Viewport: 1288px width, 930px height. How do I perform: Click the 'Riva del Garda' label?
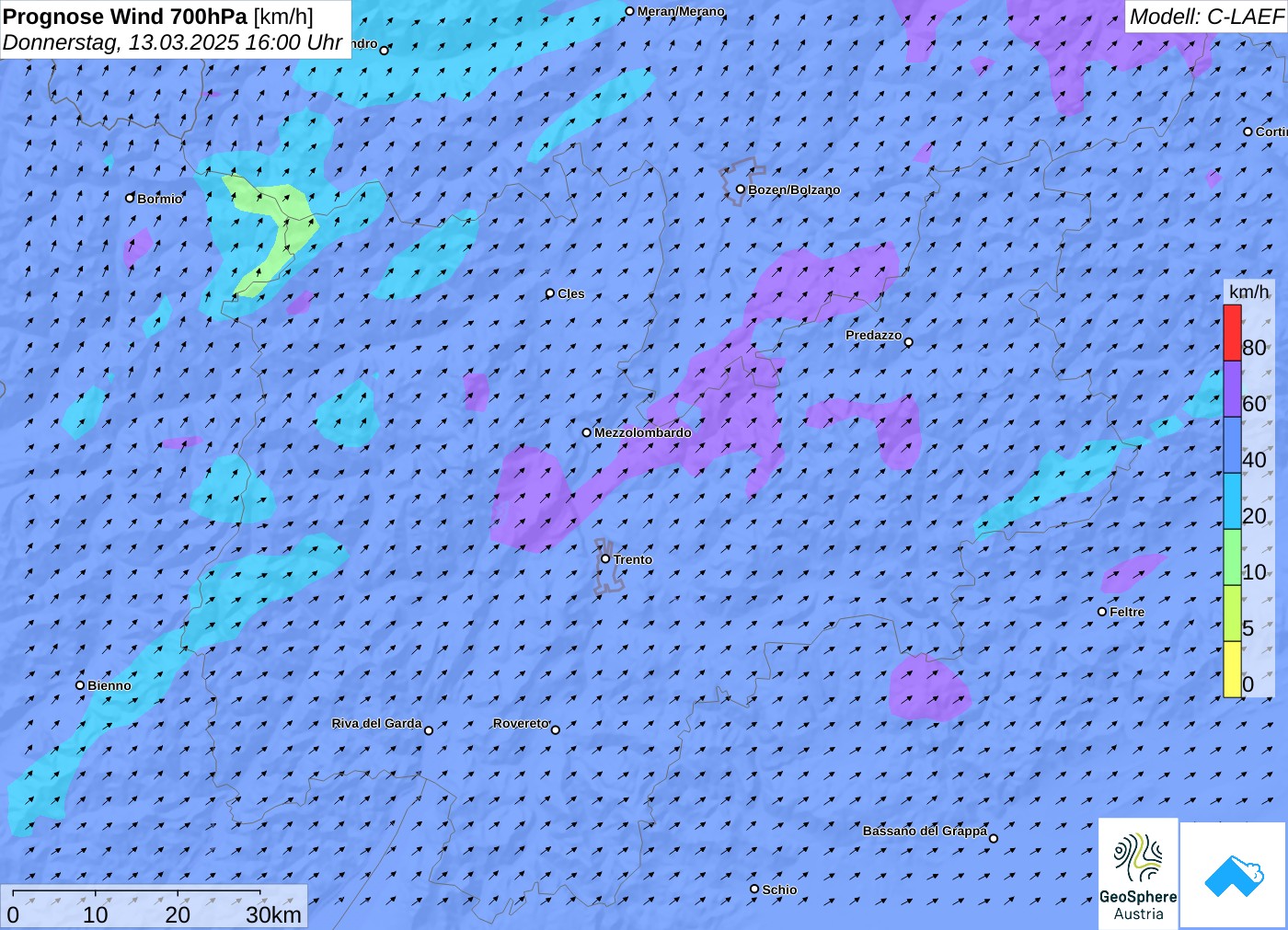tap(376, 723)
